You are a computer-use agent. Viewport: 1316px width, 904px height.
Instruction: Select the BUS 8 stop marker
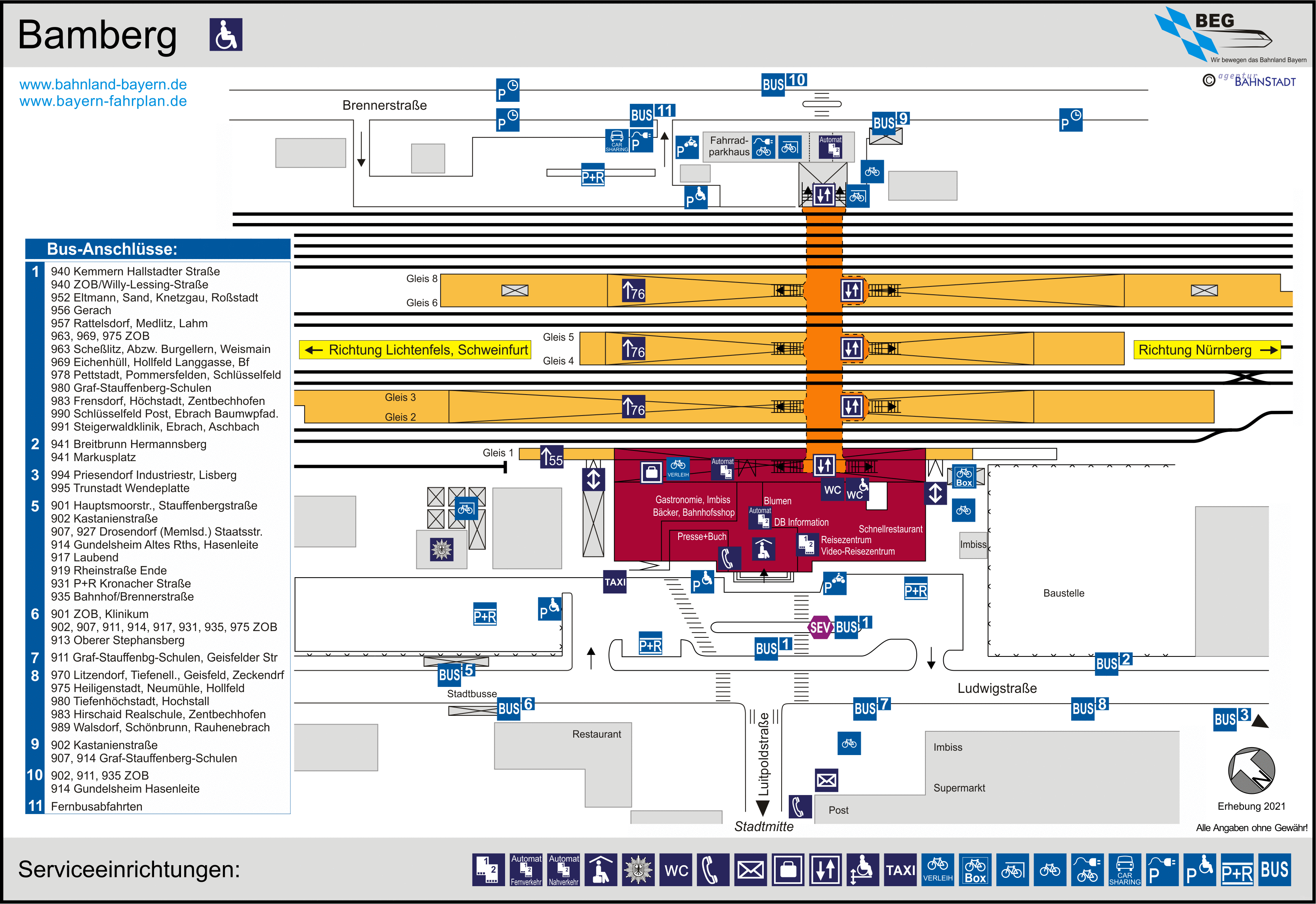[1090, 708]
